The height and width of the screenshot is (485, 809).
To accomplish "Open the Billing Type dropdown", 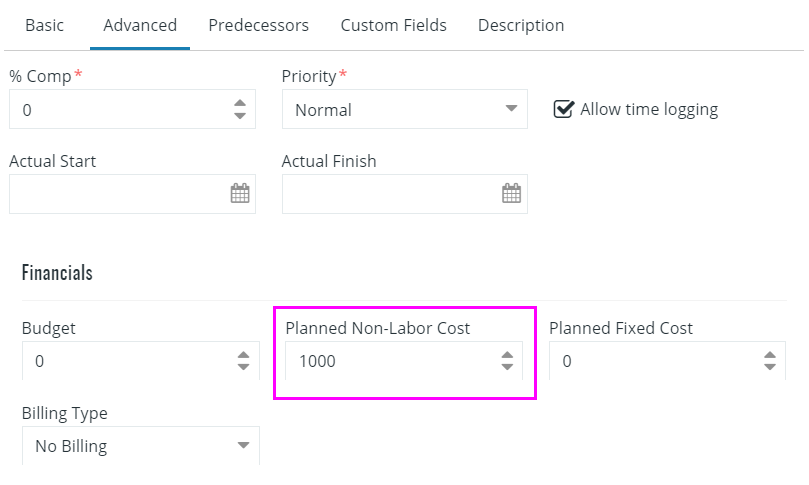I will 141,446.
